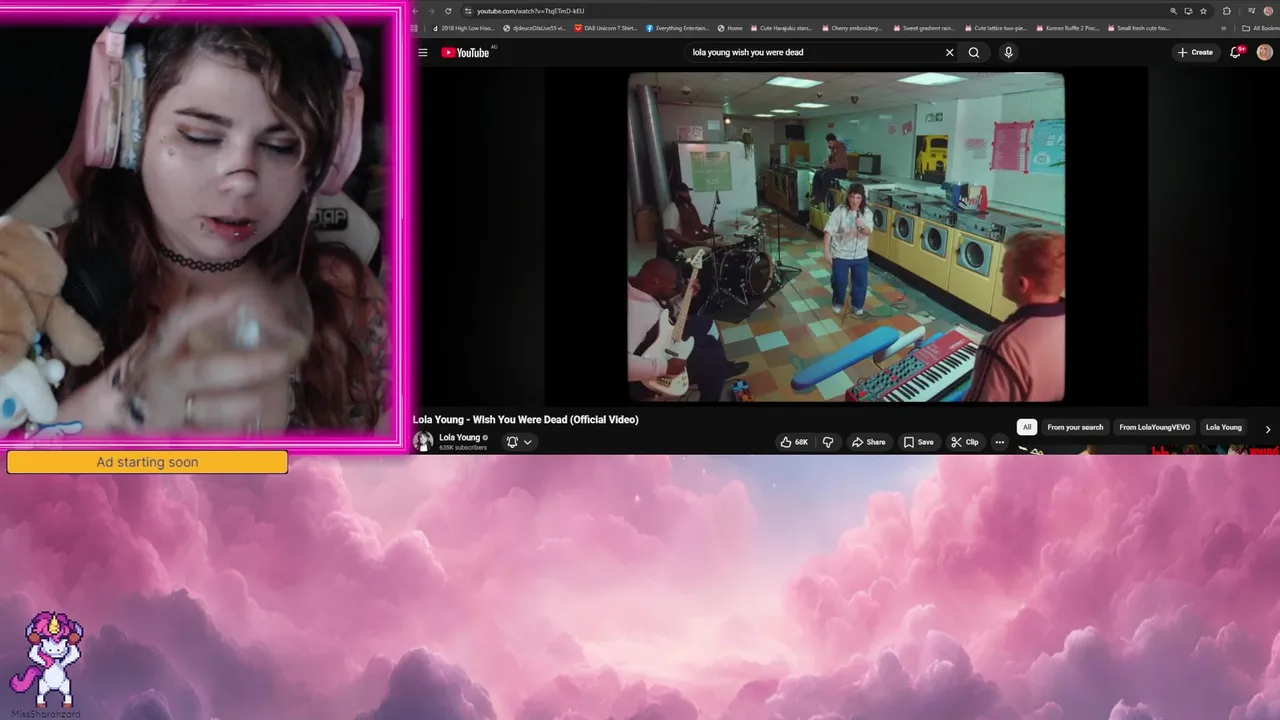Open the 2018 High Low Hoo bookmark
Viewport: 1280px width, 720px height.
click(x=465, y=28)
